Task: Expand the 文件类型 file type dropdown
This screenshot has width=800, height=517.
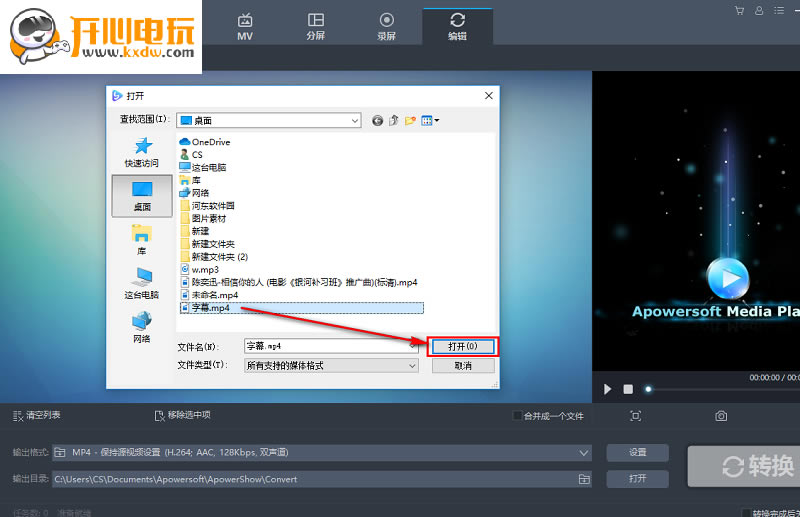Action: (412, 366)
